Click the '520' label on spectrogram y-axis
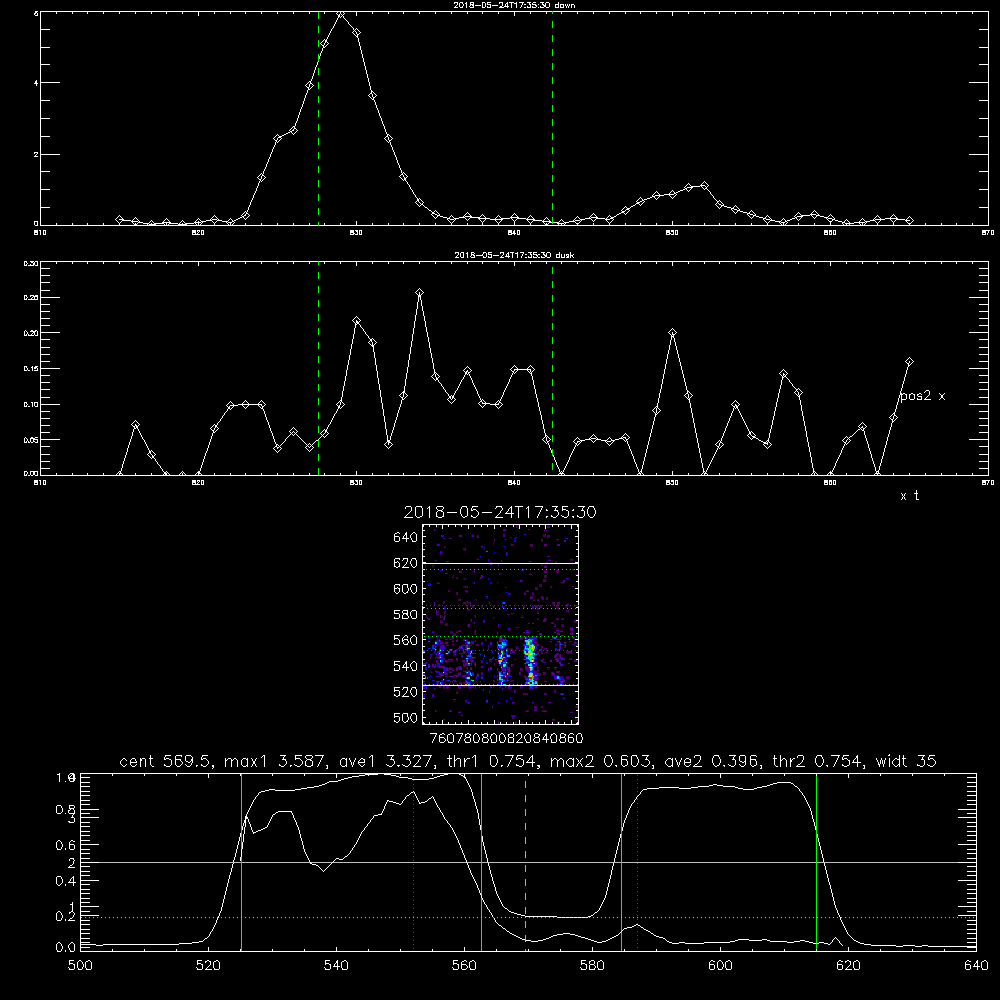 [406, 692]
